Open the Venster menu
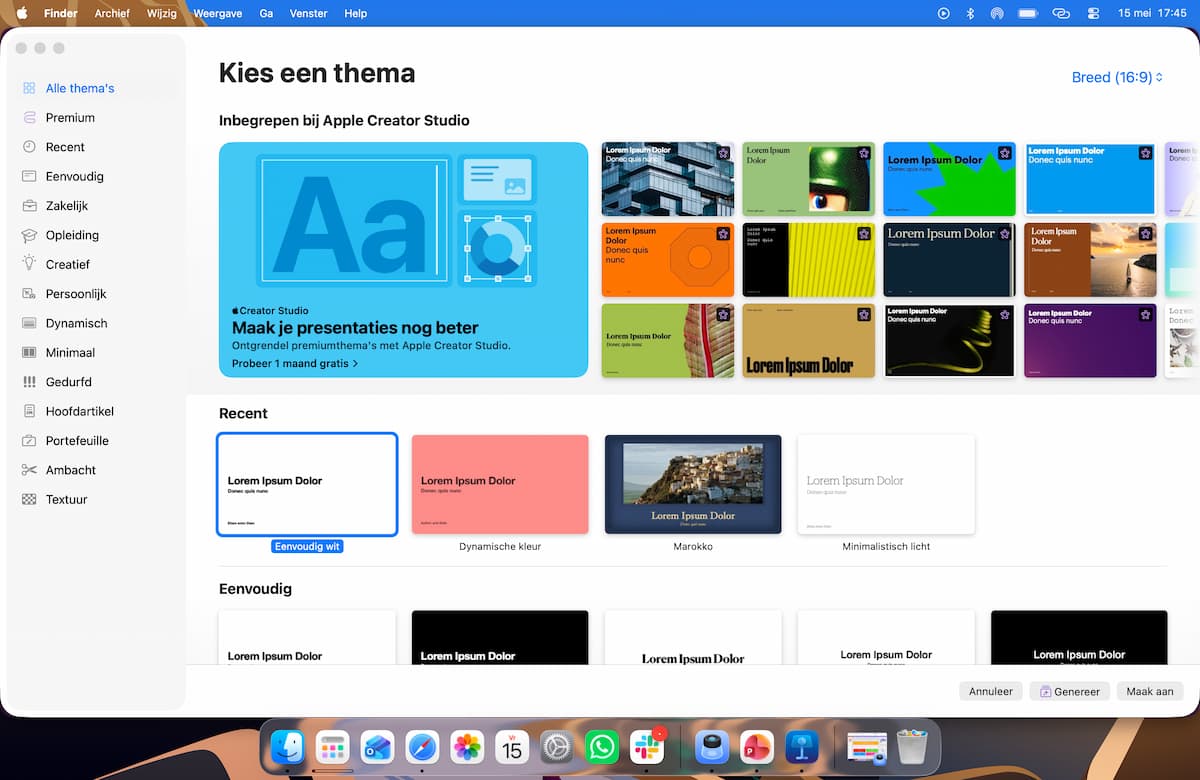1200x780 pixels. [x=308, y=13]
